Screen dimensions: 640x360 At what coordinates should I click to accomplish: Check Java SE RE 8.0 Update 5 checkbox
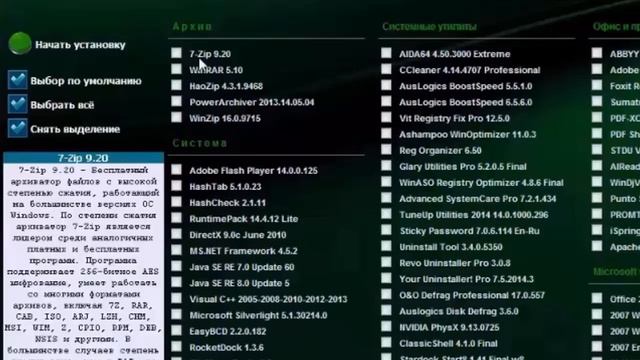pyautogui.click(x=176, y=282)
